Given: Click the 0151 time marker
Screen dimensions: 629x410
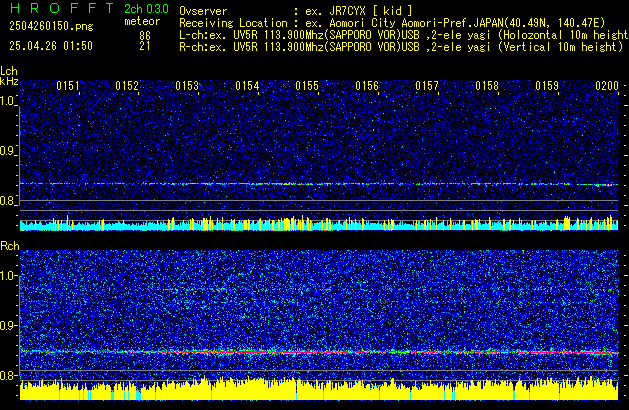Looking at the screenshot, I should tap(68, 86).
